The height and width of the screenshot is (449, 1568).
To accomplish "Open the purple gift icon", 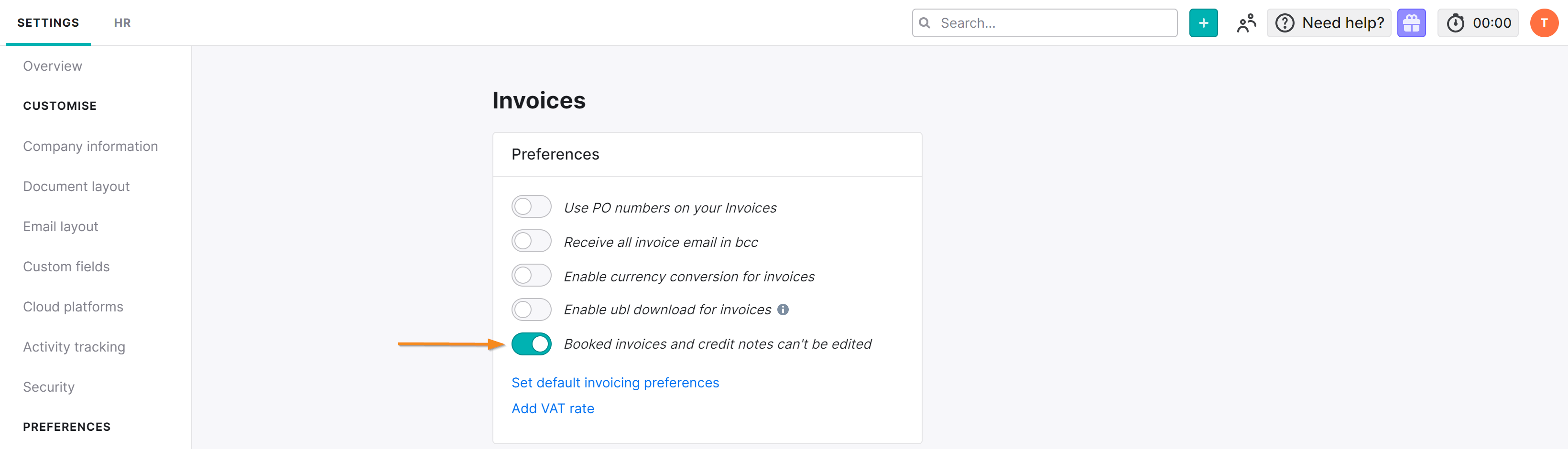I will (1411, 23).
